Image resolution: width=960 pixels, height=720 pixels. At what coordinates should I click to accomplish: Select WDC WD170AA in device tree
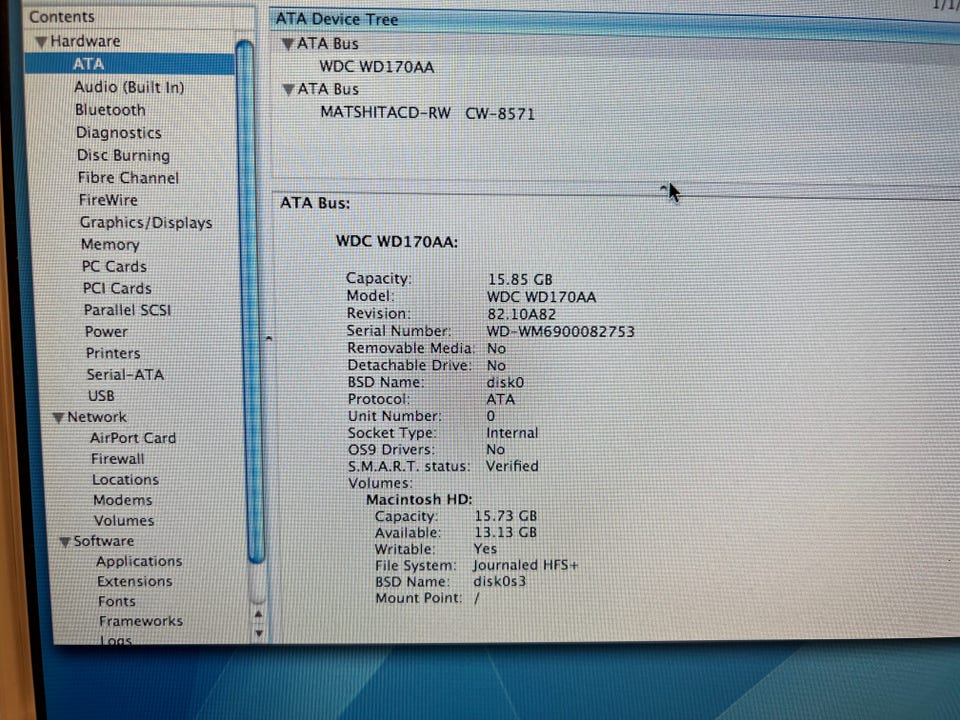tap(377, 67)
